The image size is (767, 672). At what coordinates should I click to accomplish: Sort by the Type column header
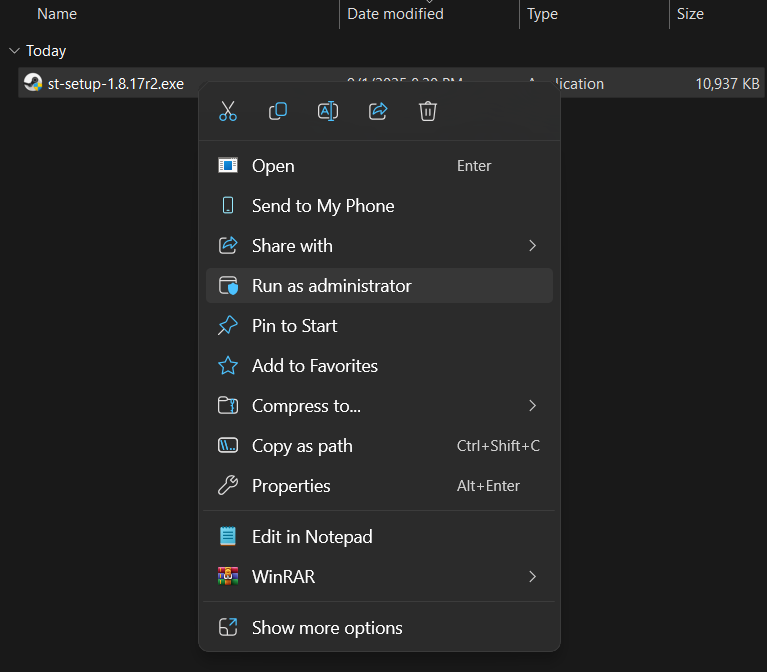542,14
